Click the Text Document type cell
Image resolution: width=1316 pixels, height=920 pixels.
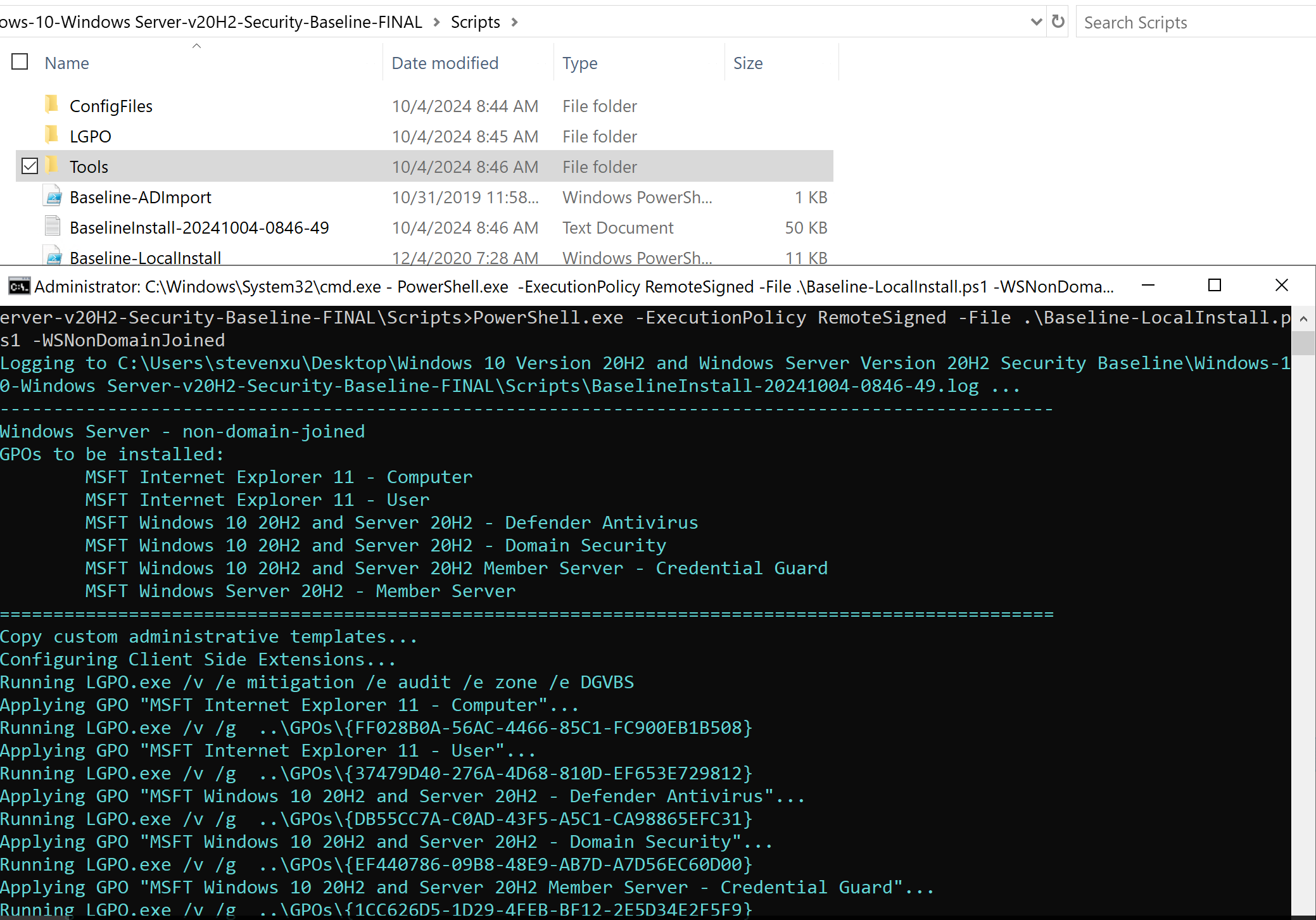click(x=617, y=227)
